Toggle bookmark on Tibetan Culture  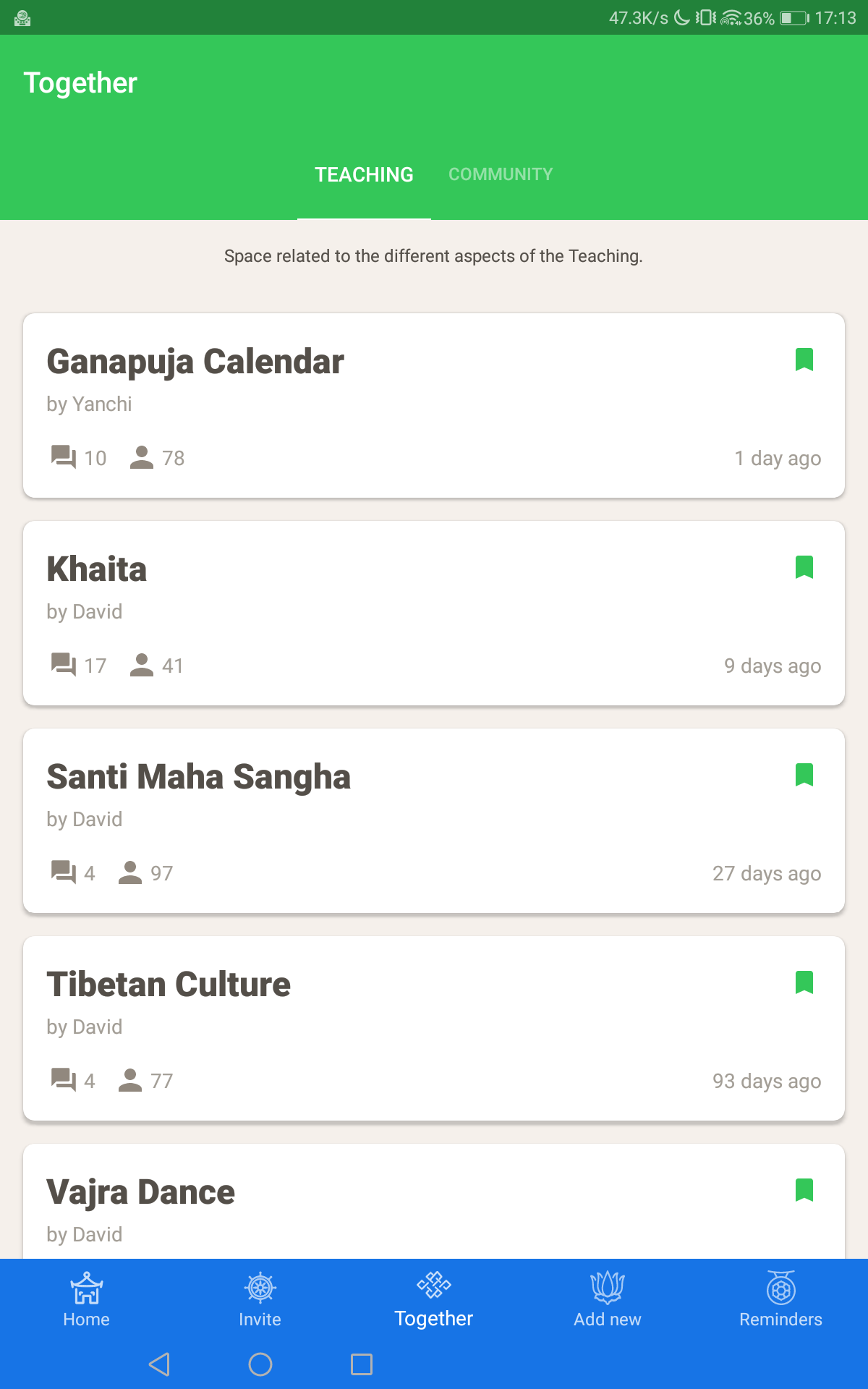[x=804, y=982]
